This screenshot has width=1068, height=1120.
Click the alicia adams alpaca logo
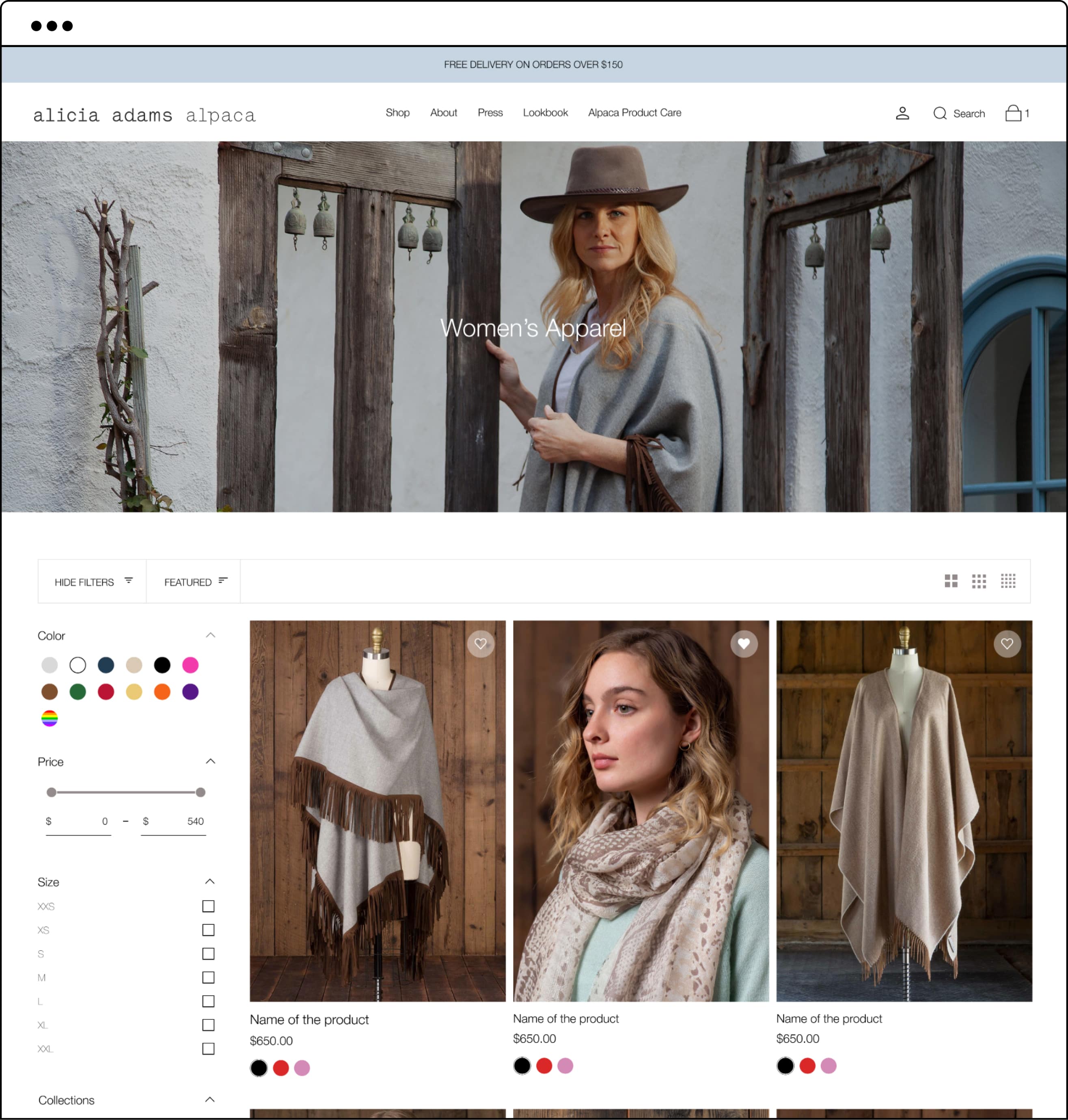point(145,115)
